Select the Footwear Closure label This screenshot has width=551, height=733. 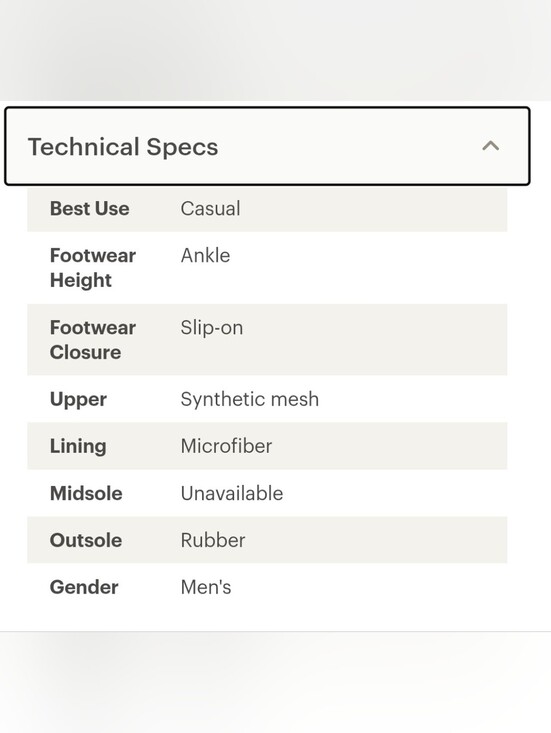click(93, 340)
